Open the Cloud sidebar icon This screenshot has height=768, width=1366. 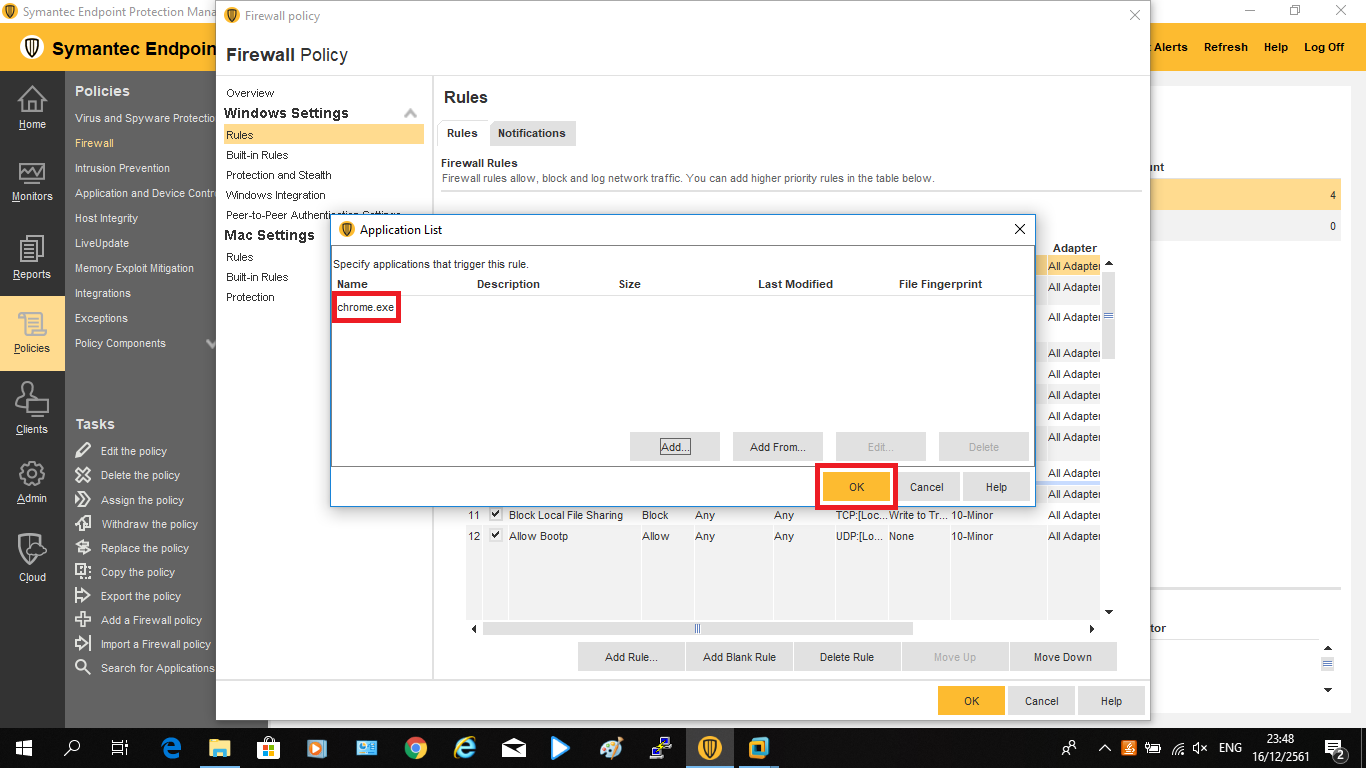pos(32,550)
